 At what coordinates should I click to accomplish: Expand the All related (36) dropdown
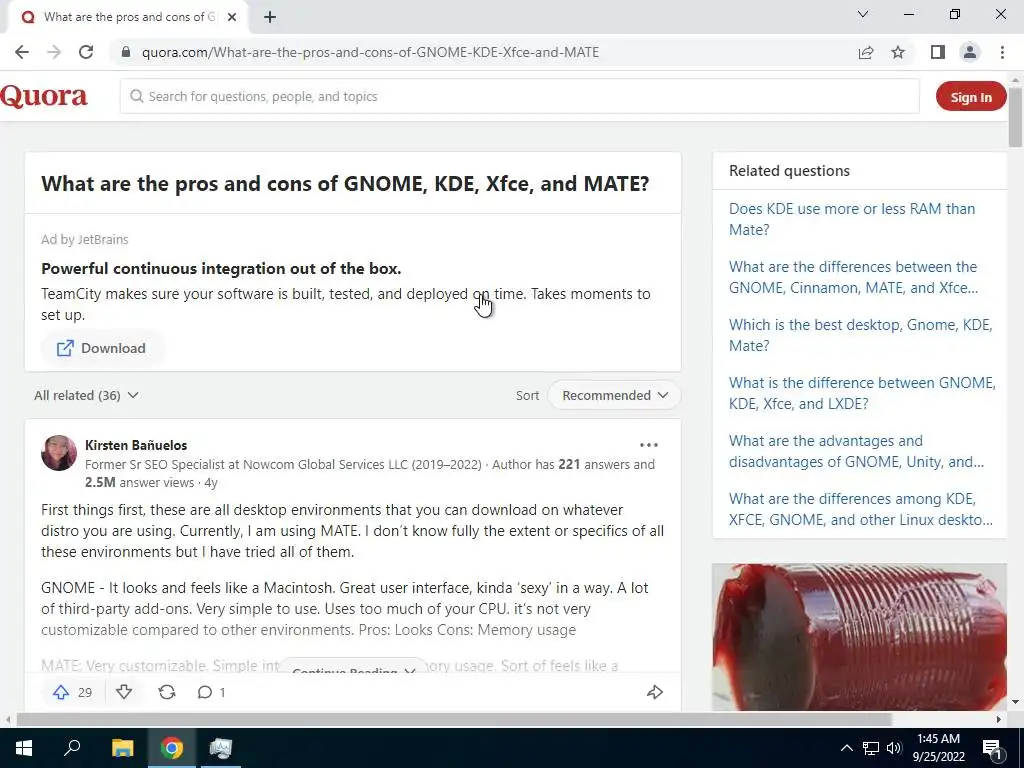tap(86, 396)
